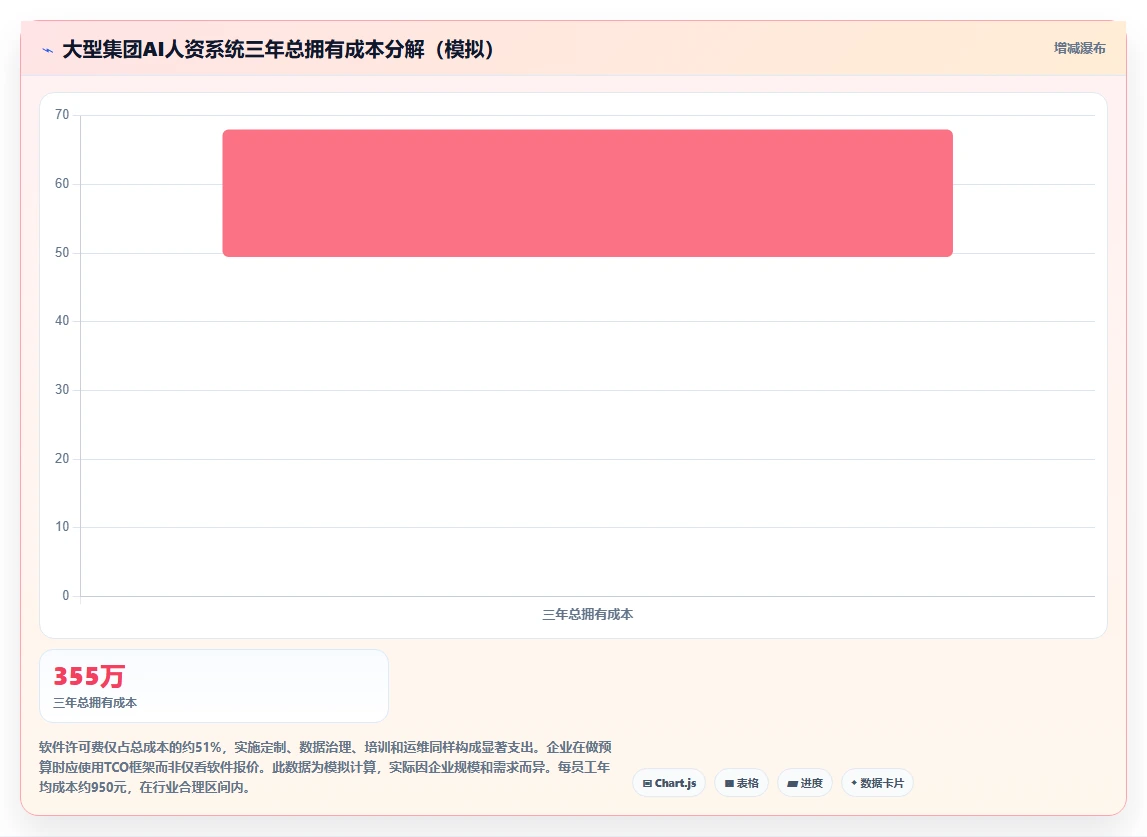Click the y-axis value 70

(62, 115)
